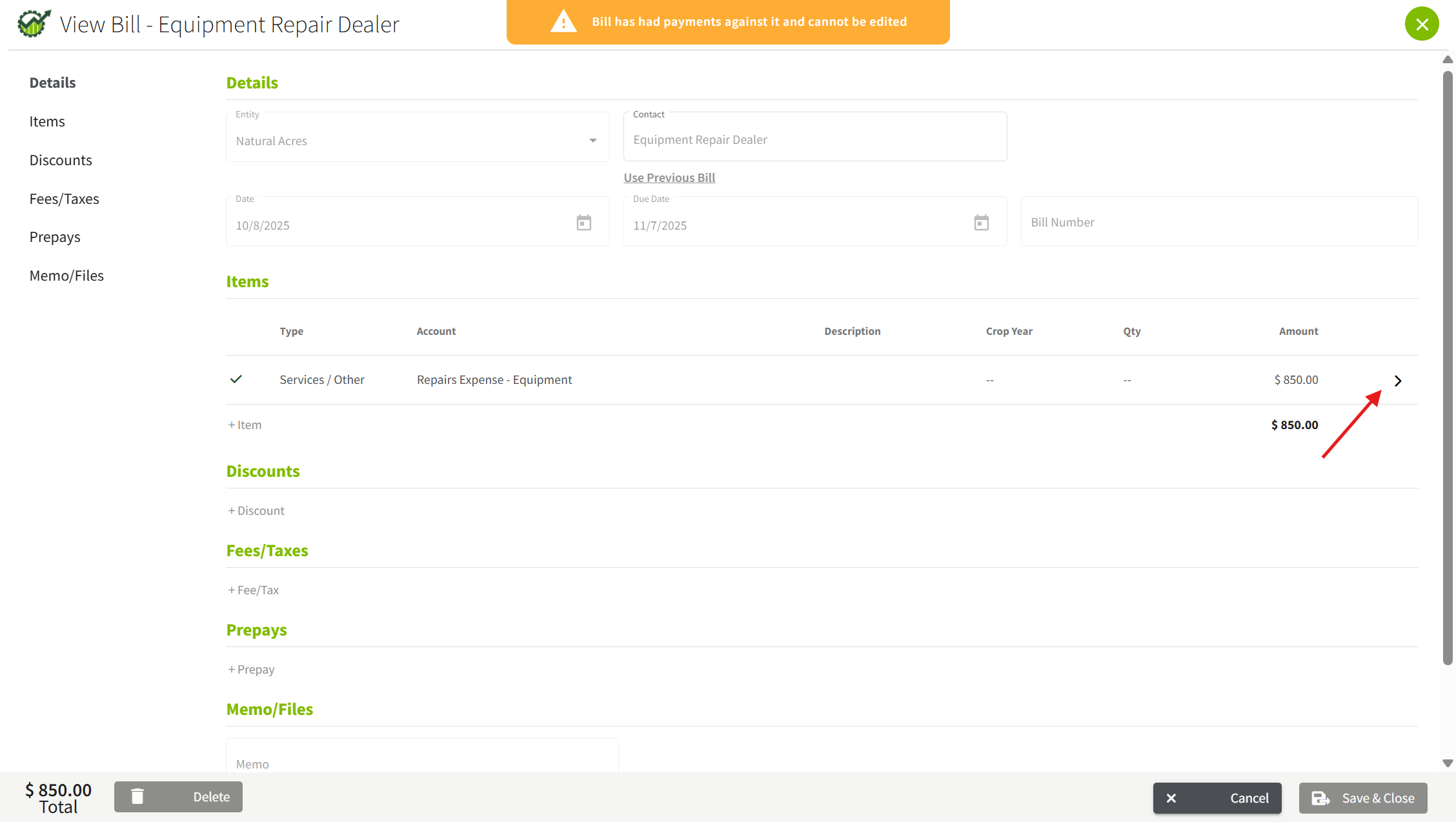1456x822 pixels.
Task: Click the Use Previous Bill link
Action: pos(669,177)
